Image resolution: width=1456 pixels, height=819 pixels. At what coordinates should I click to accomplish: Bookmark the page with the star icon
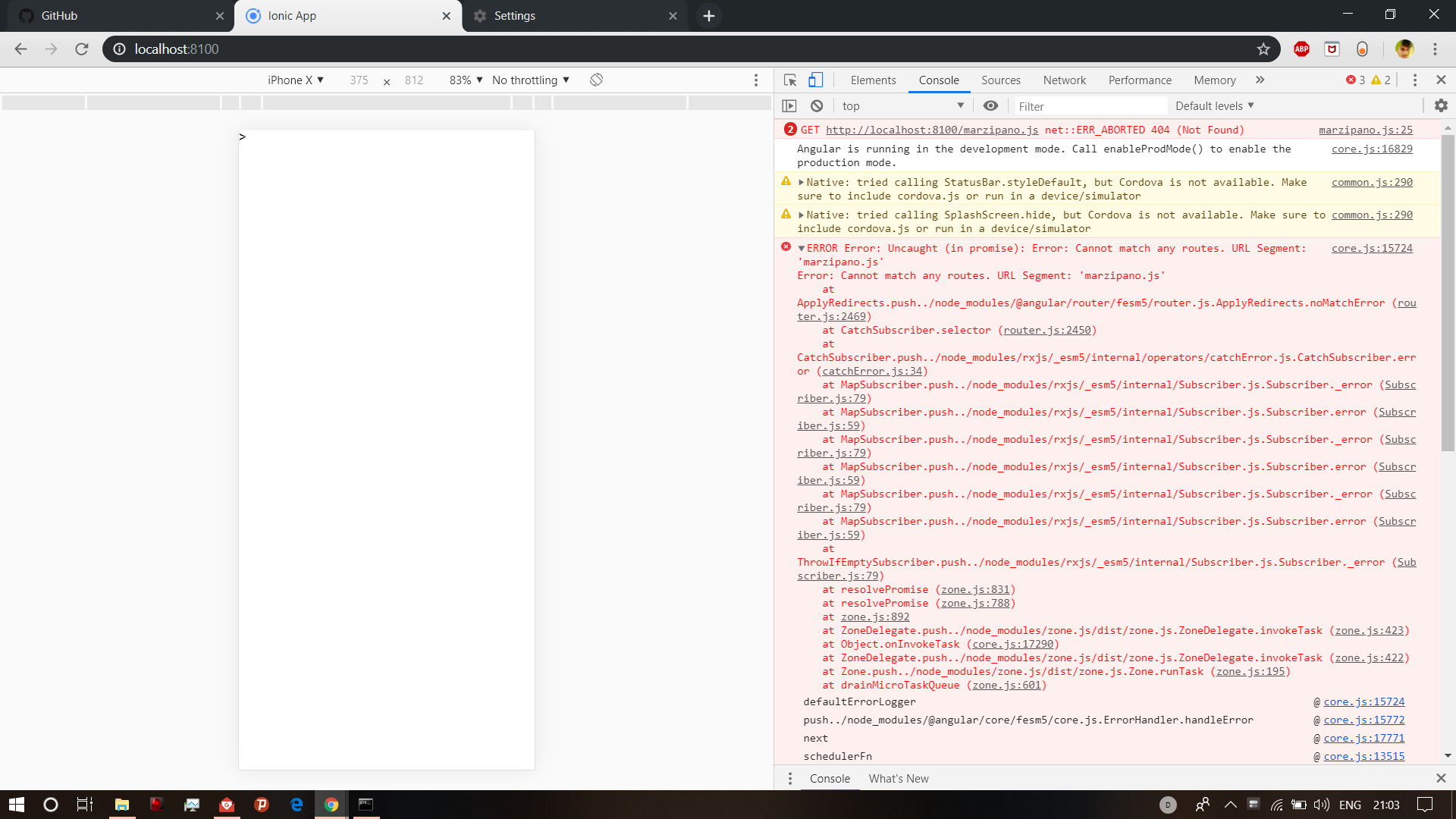point(1263,49)
